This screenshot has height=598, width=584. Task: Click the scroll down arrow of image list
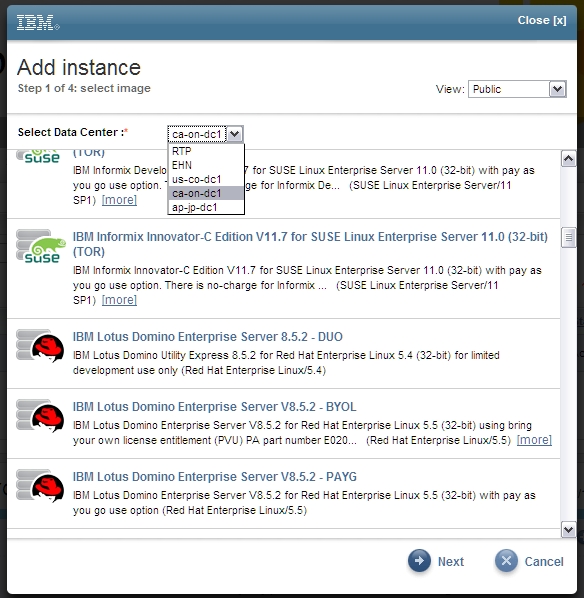coord(568,530)
